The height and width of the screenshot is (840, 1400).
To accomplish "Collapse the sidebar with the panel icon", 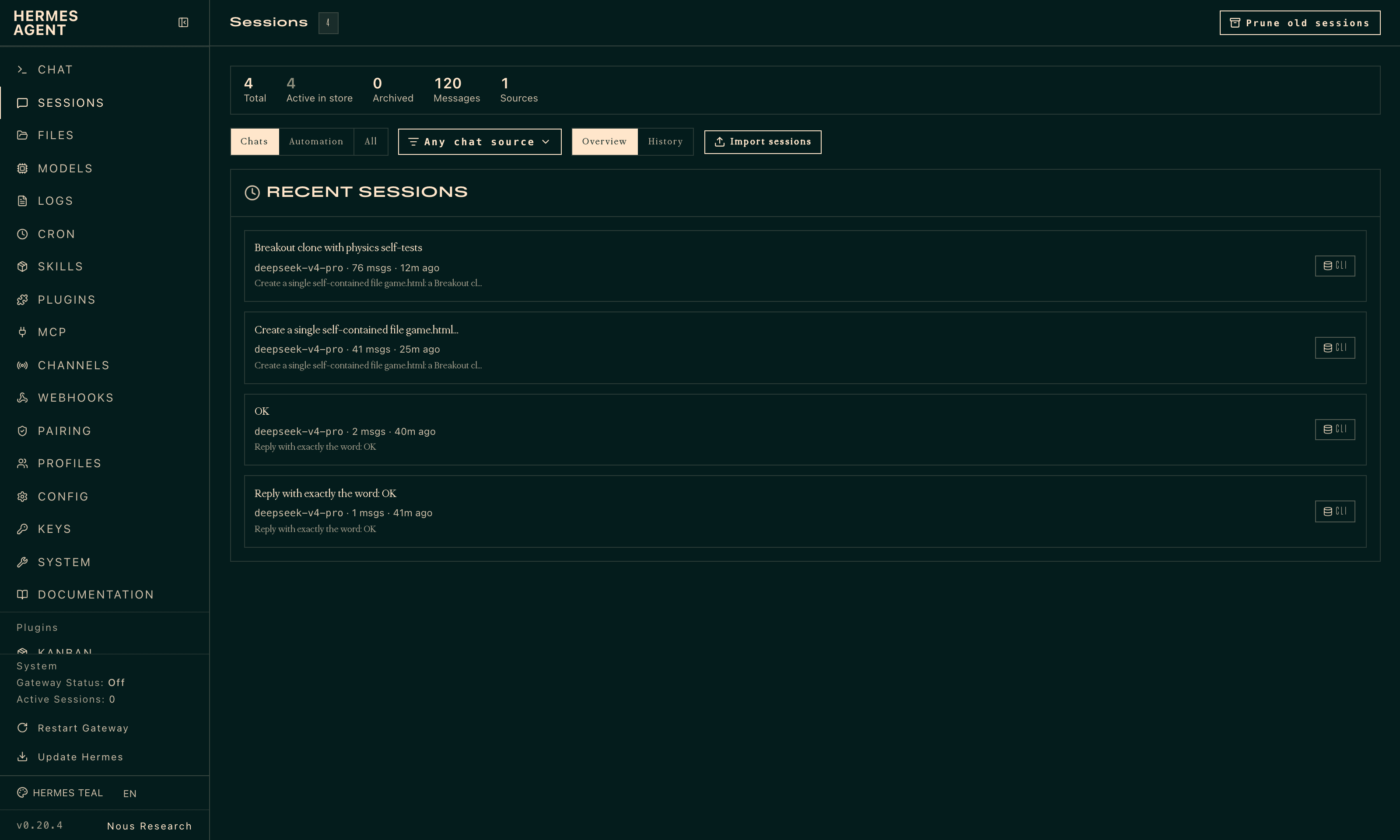I will (183, 23).
